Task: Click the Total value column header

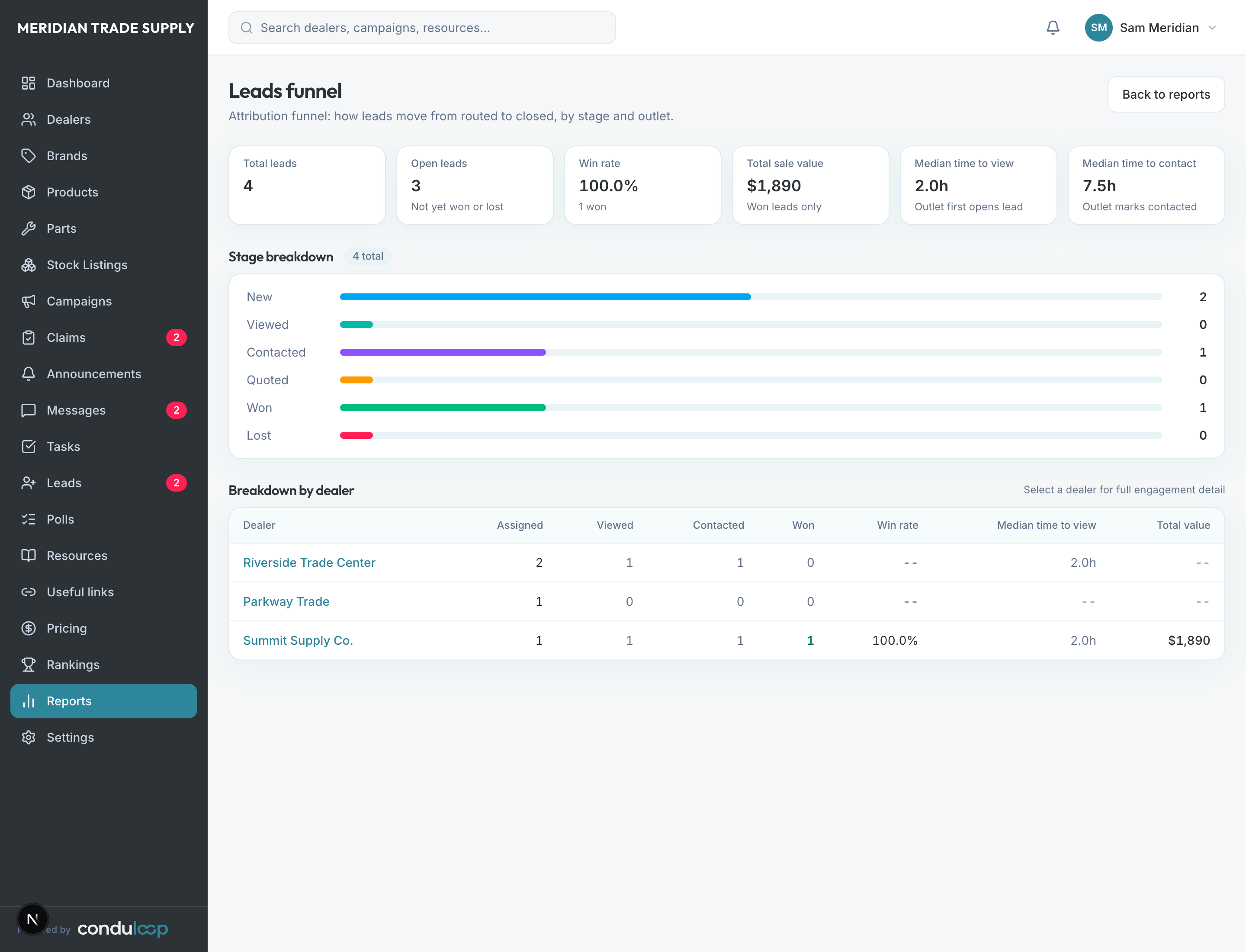Action: point(1183,525)
